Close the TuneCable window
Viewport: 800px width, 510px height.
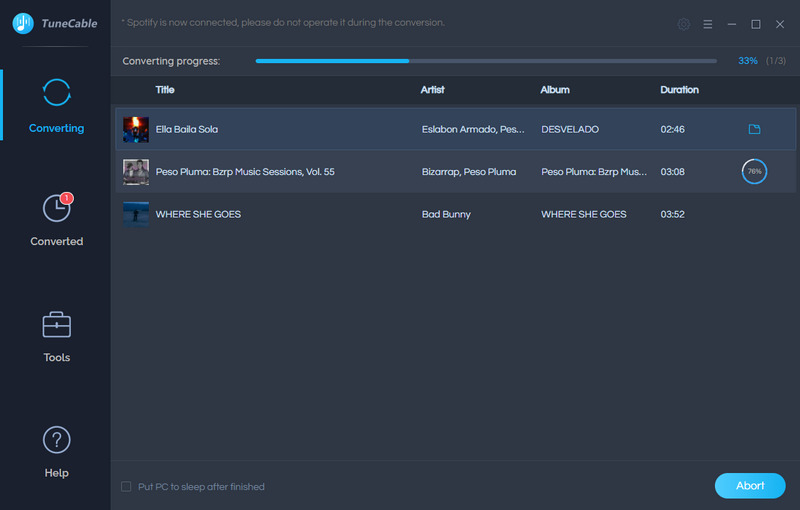(x=780, y=24)
